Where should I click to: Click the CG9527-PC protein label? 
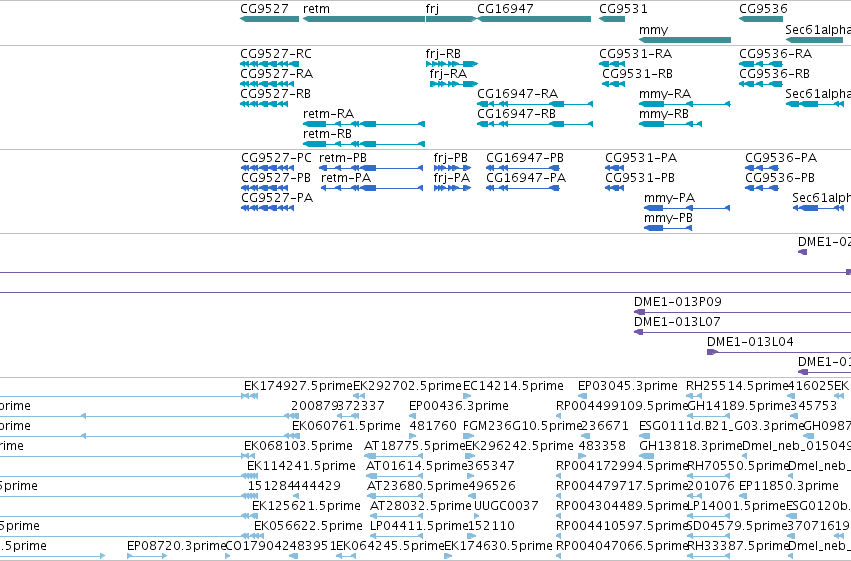pos(277,158)
